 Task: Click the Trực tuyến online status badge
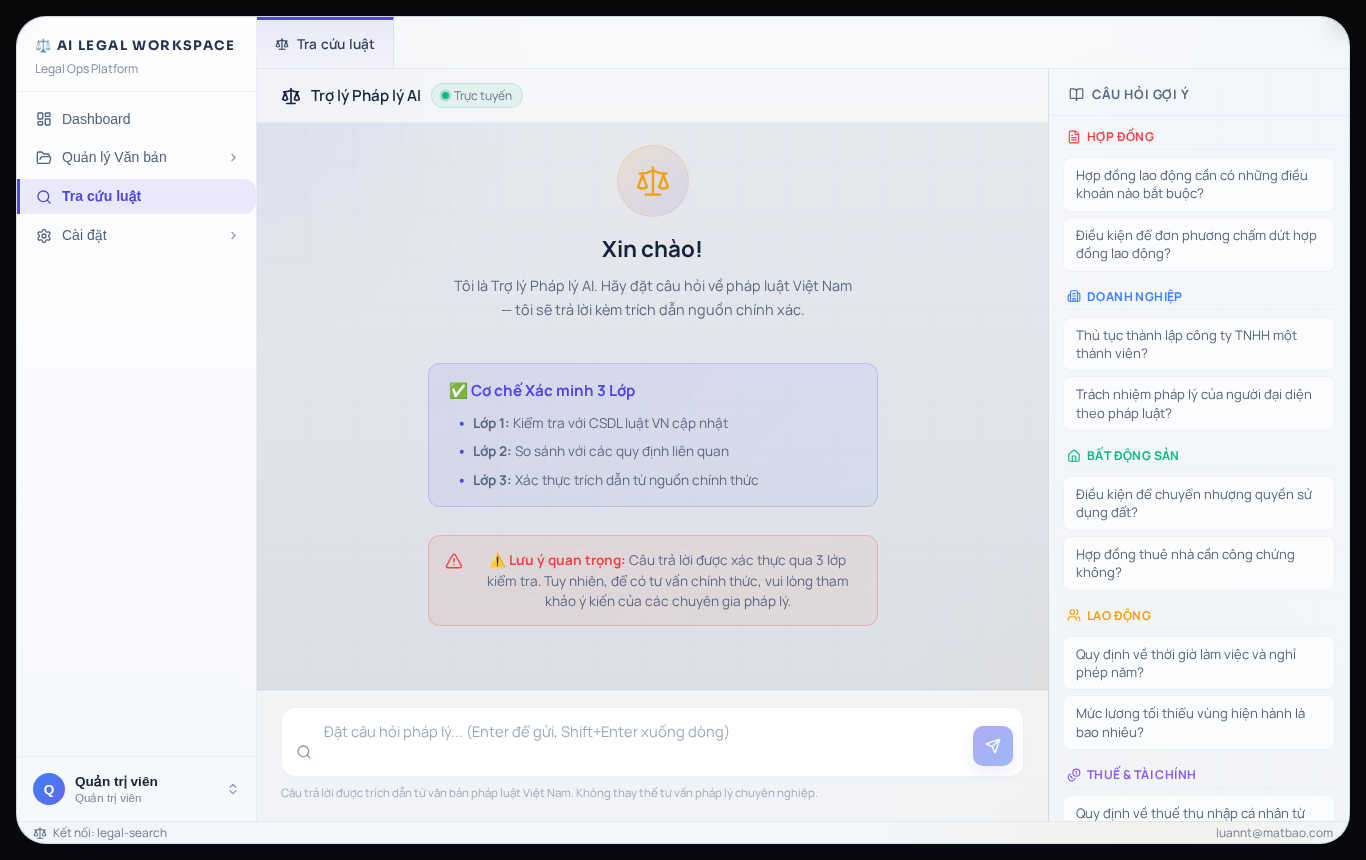click(x=477, y=95)
